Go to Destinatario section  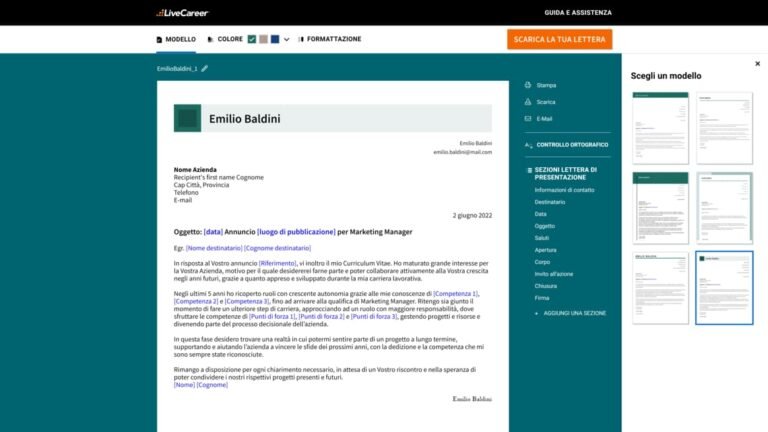click(550, 202)
